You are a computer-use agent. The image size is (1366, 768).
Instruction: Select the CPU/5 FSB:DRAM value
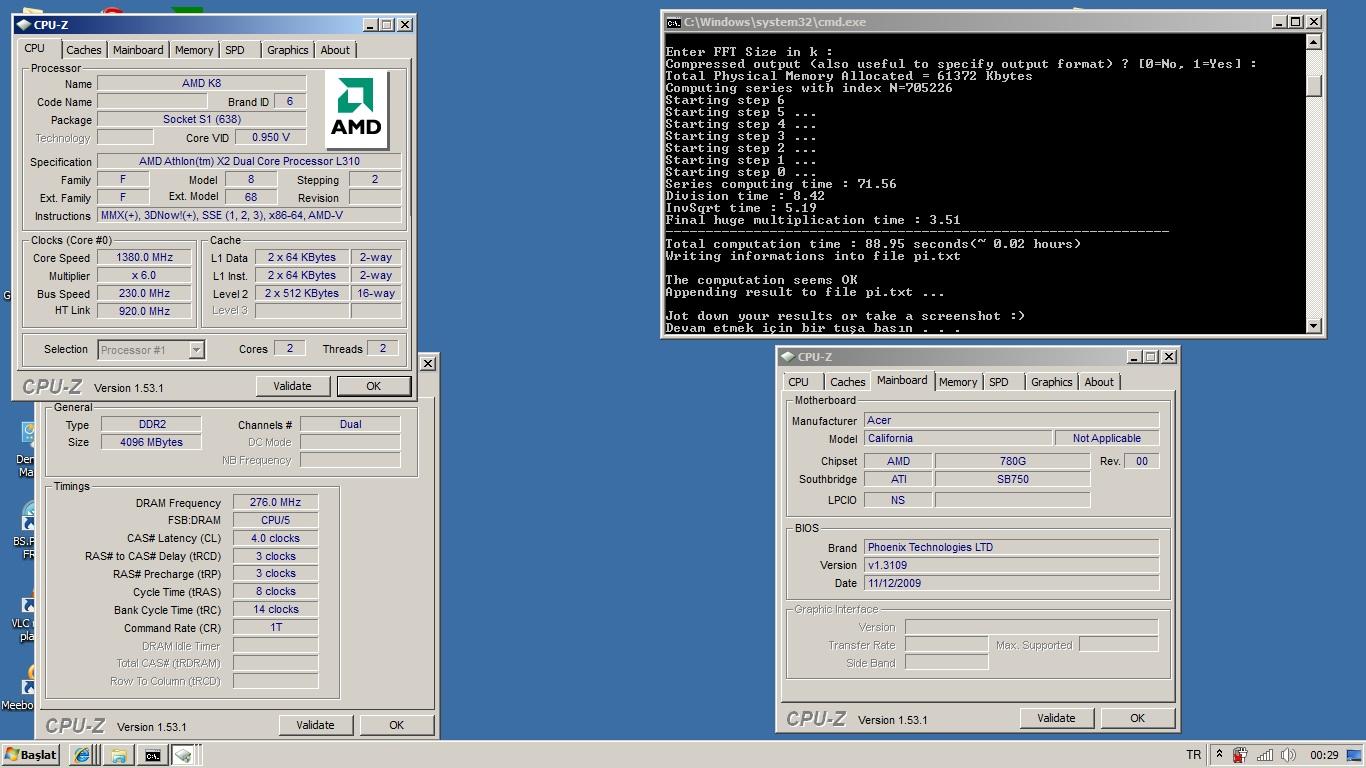coord(276,520)
